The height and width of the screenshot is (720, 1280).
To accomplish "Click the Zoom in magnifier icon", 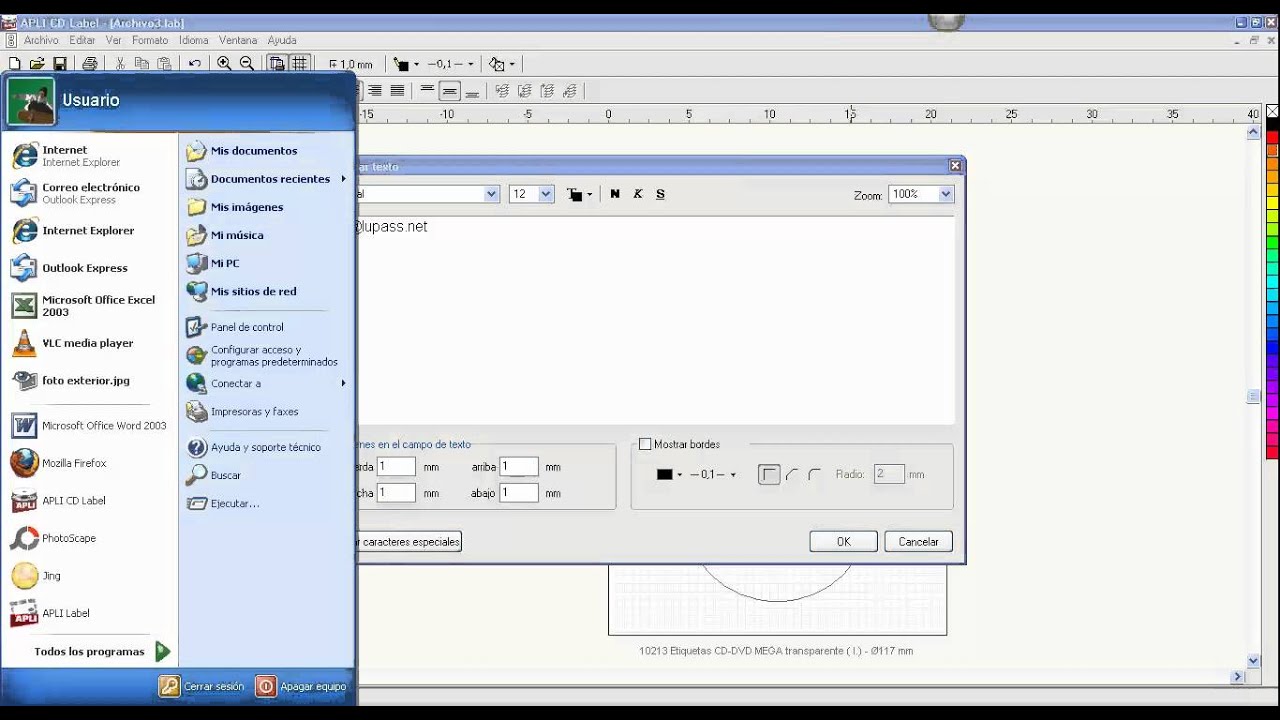I will pos(224,64).
